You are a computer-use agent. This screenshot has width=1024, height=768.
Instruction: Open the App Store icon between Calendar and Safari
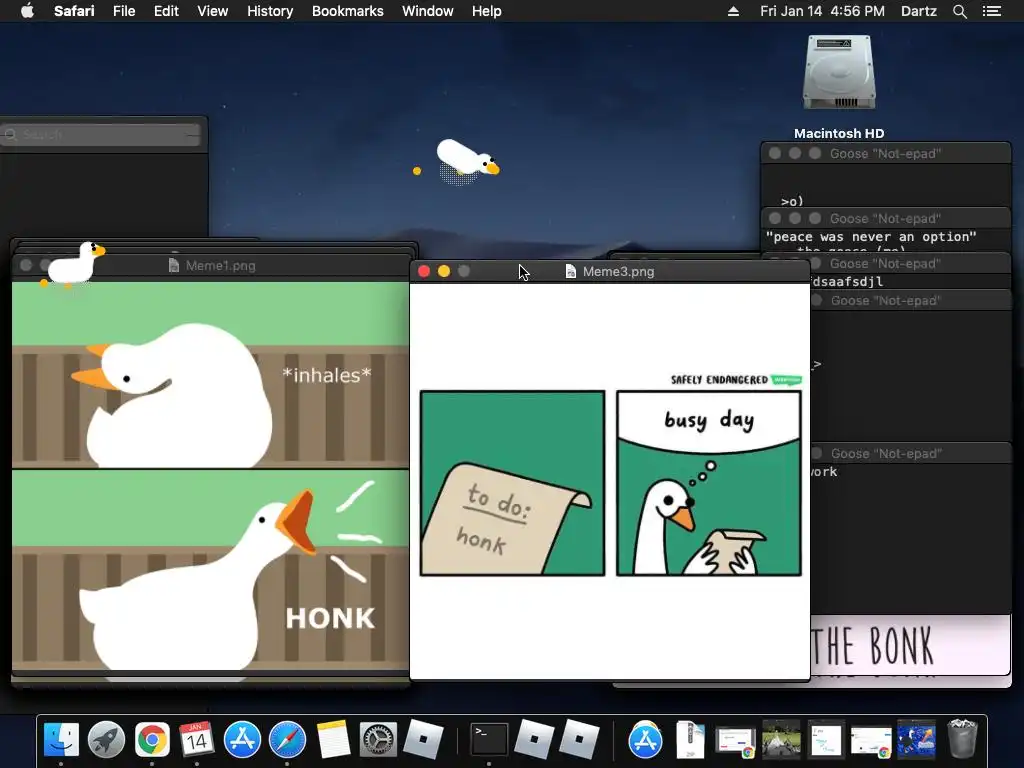(x=242, y=739)
